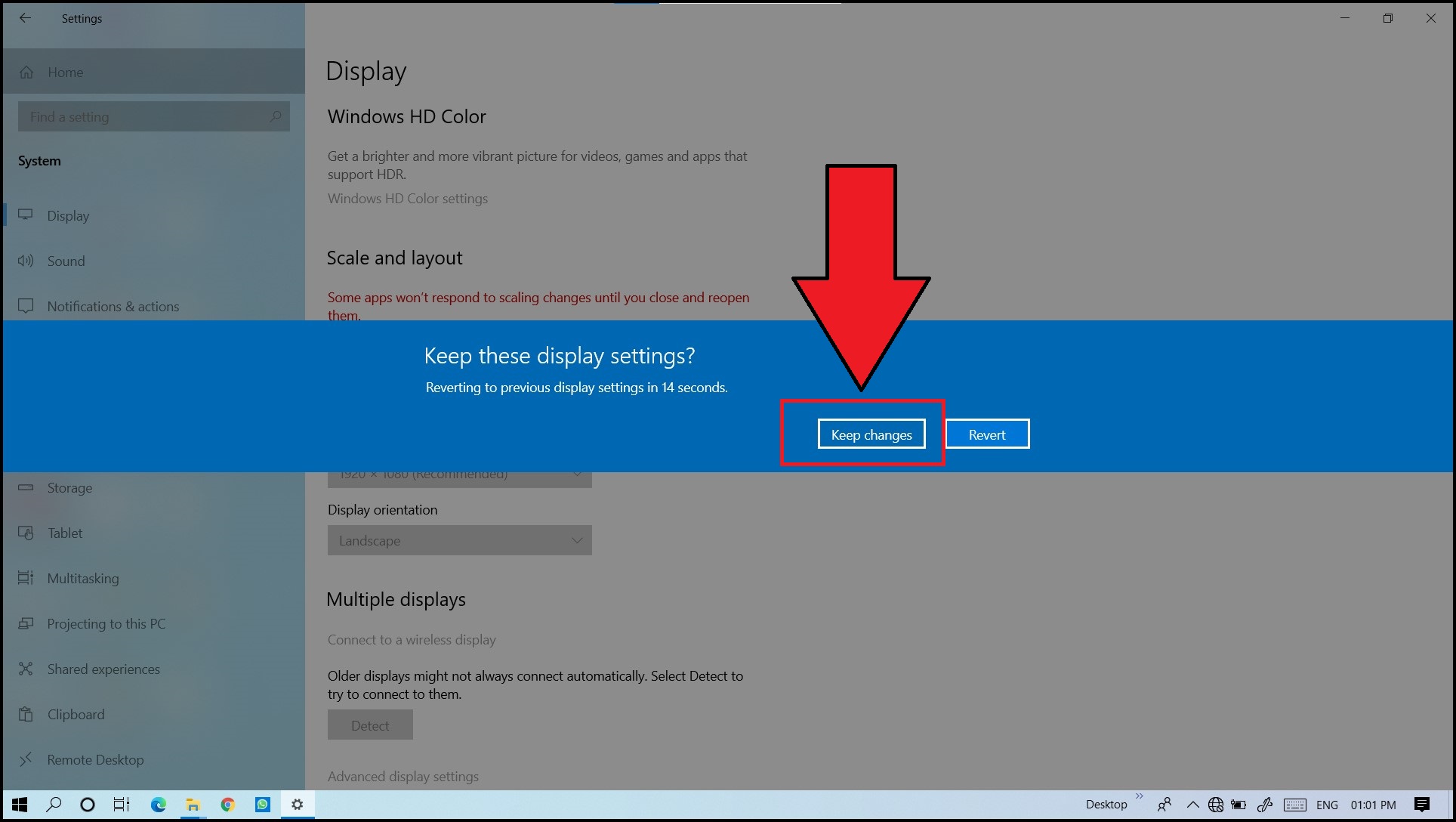Expand the Display orientation Landscape dropdown
Viewport: 1456px width, 822px height.
click(459, 541)
